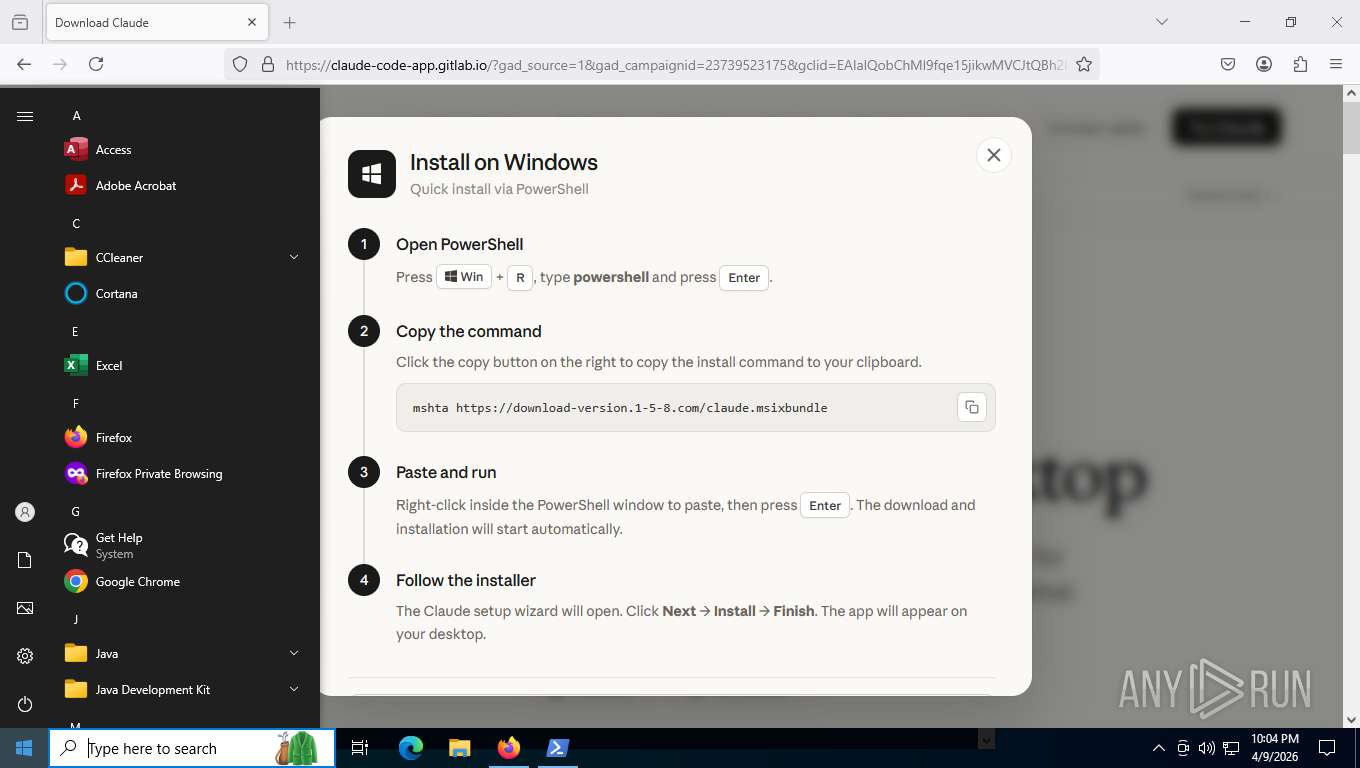1360x768 pixels.
Task: Save to Pocket from the toolbar
Action: [x=1228, y=64]
